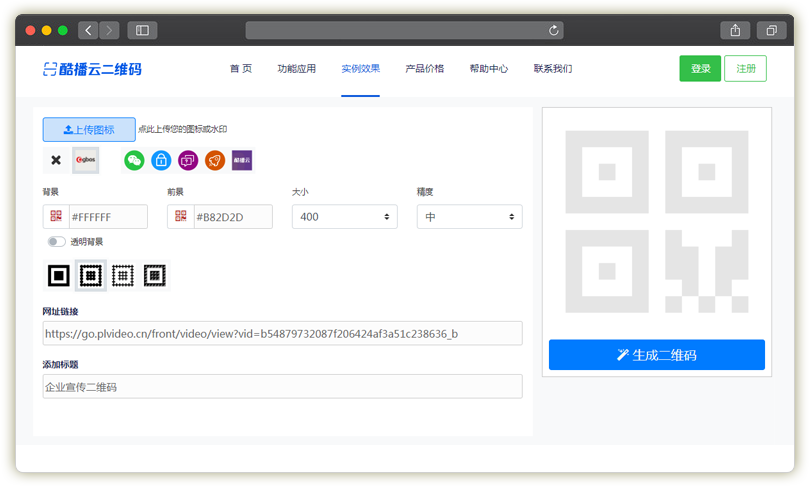This screenshot has height=488, width=810.
Task: Click the URL link input field
Action: tap(283, 334)
